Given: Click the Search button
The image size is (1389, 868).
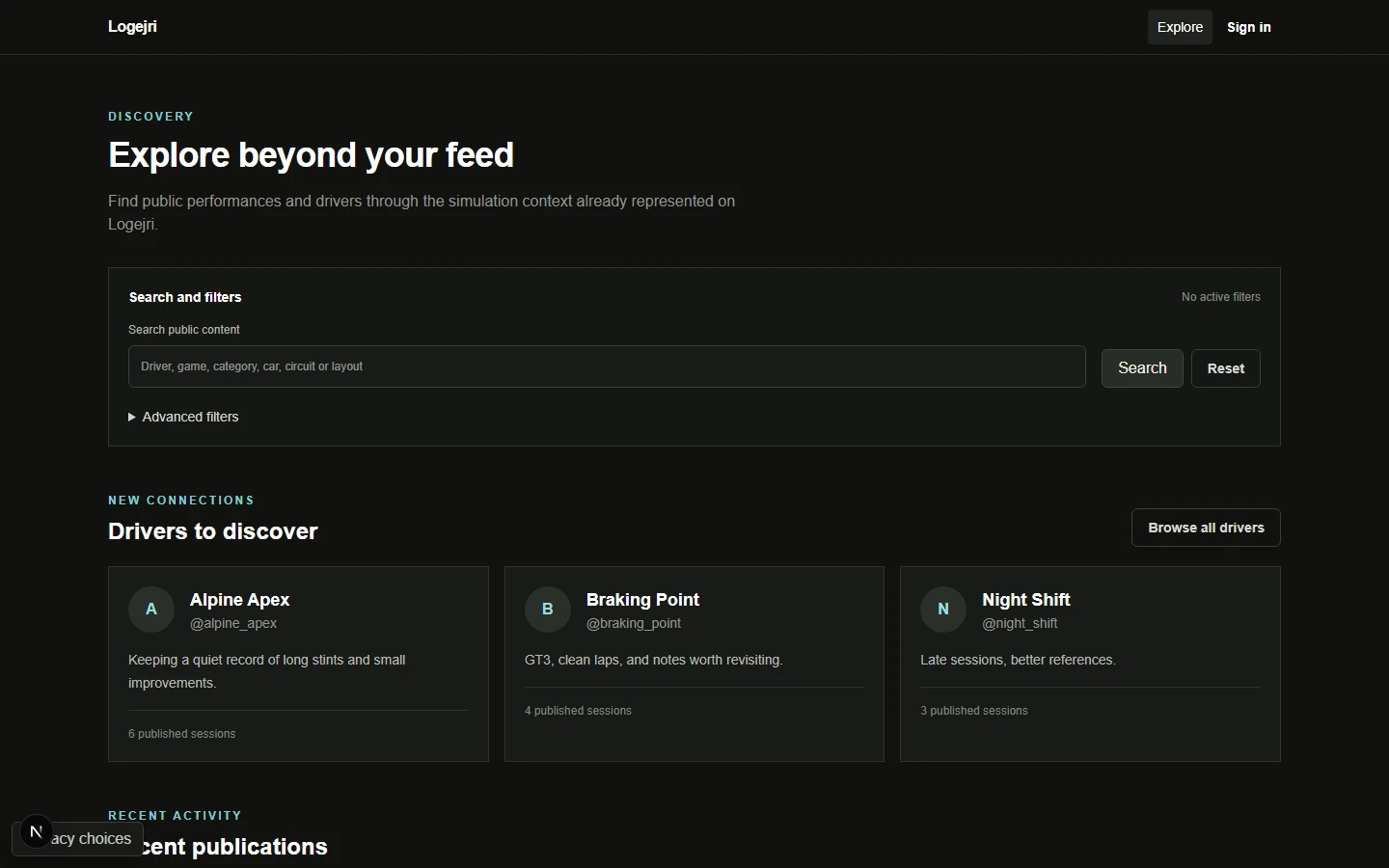Looking at the screenshot, I should tap(1142, 368).
